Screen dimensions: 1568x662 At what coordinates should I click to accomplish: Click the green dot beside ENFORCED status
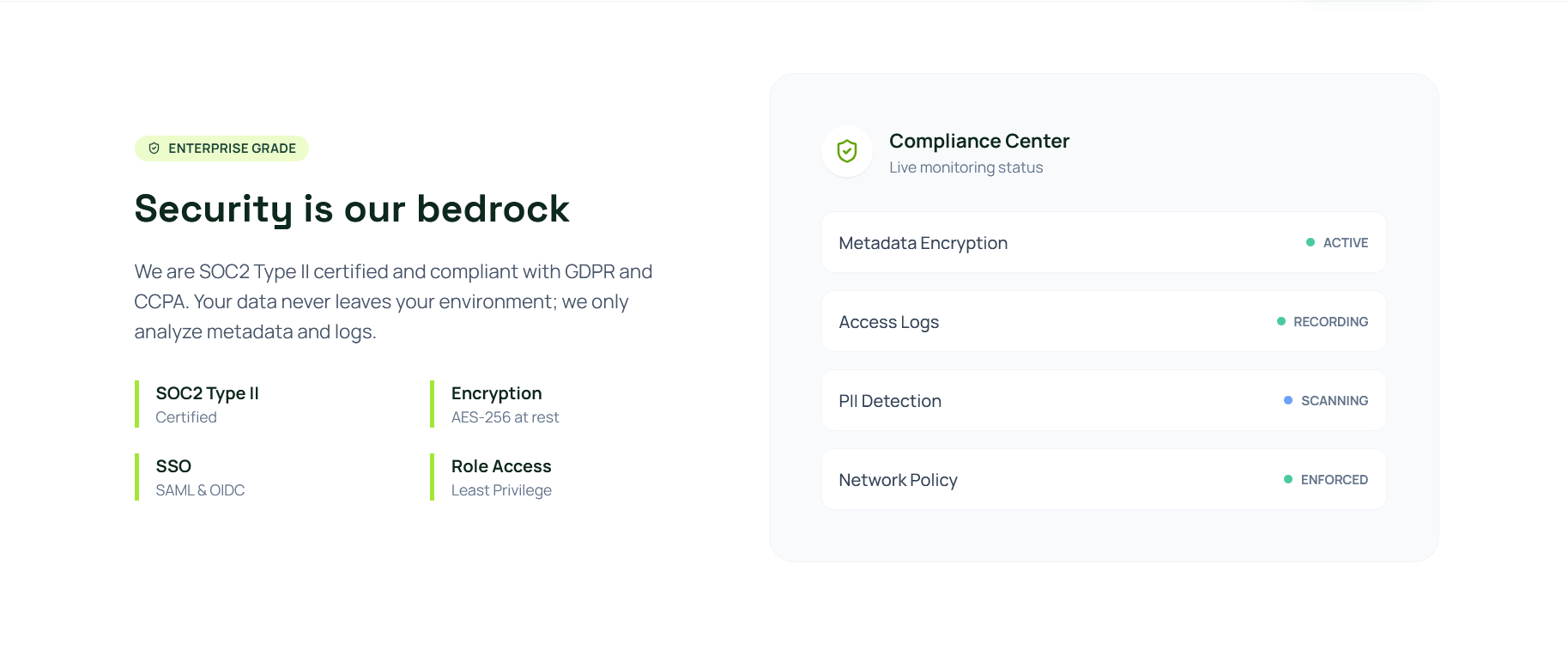coord(1288,480)
